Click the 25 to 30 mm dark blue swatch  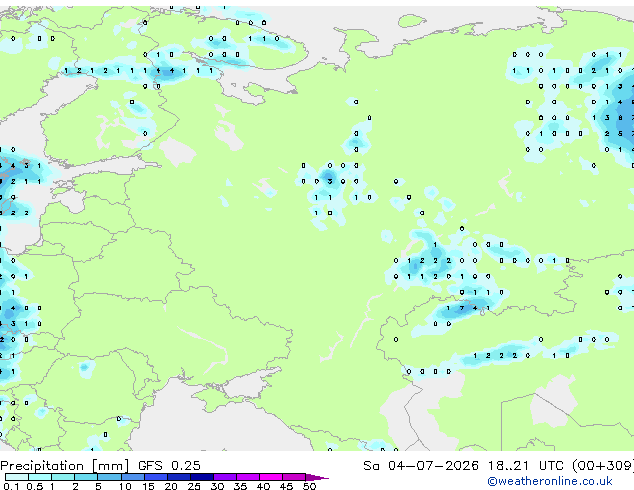202,477
